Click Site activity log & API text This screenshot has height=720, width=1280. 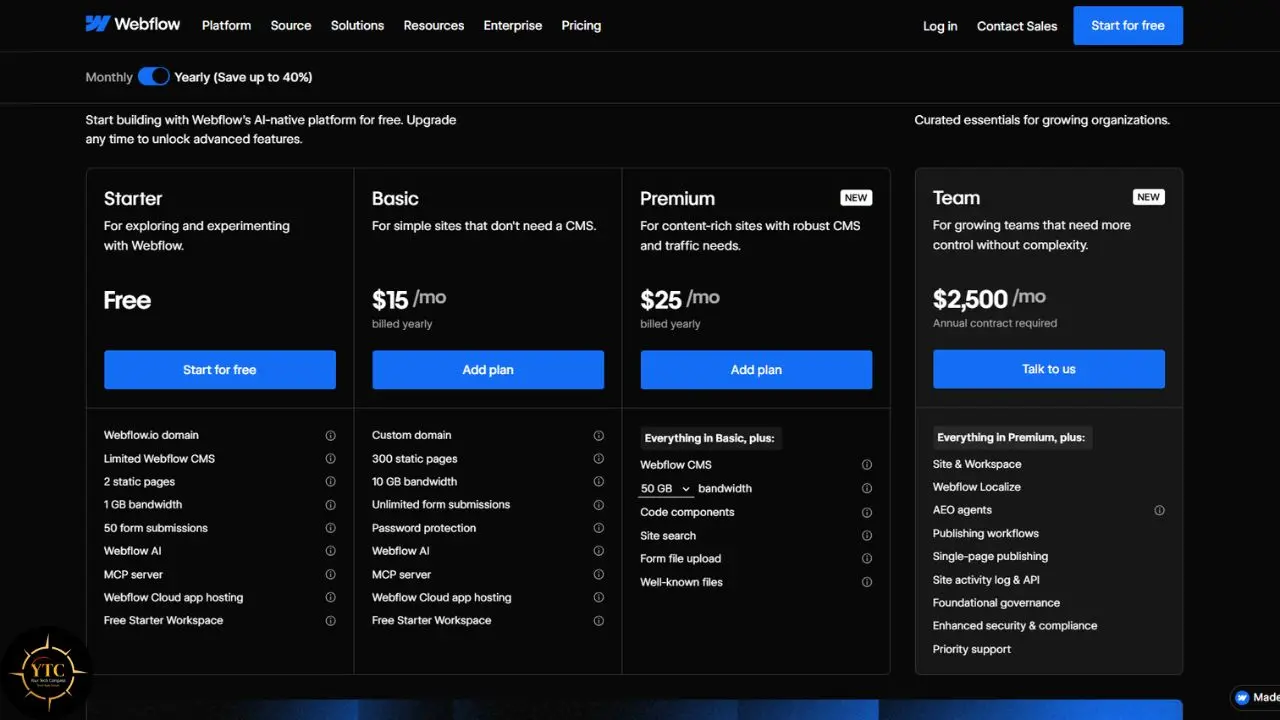(986, 580)
